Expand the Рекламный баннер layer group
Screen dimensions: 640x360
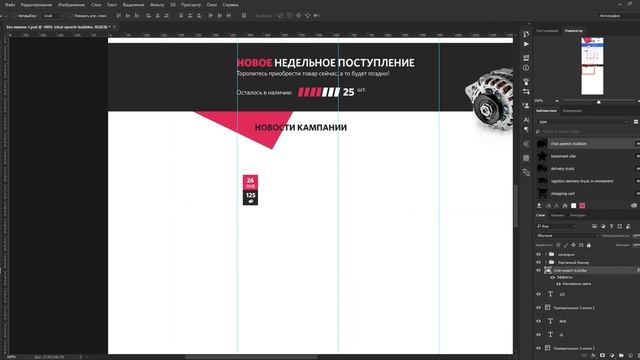pyautogui.click(x=546, y=262)
